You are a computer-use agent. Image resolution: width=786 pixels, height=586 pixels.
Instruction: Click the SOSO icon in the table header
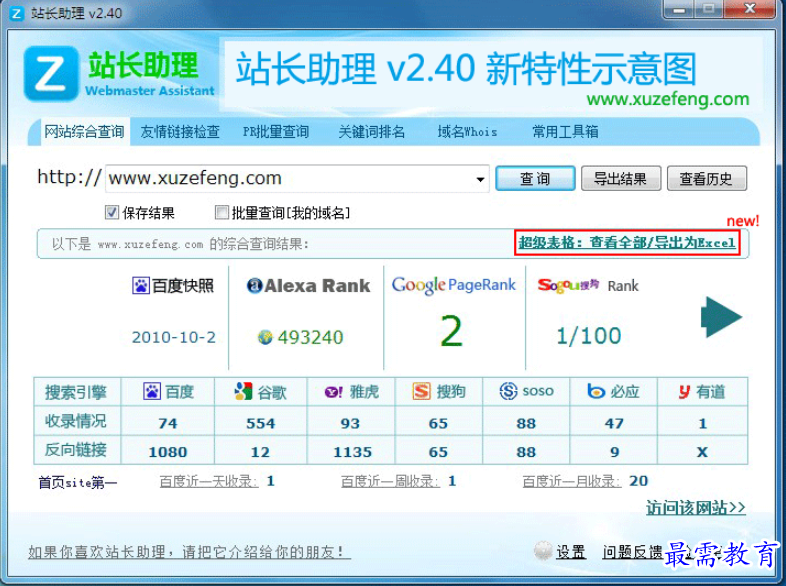click(x=508, y=391)
